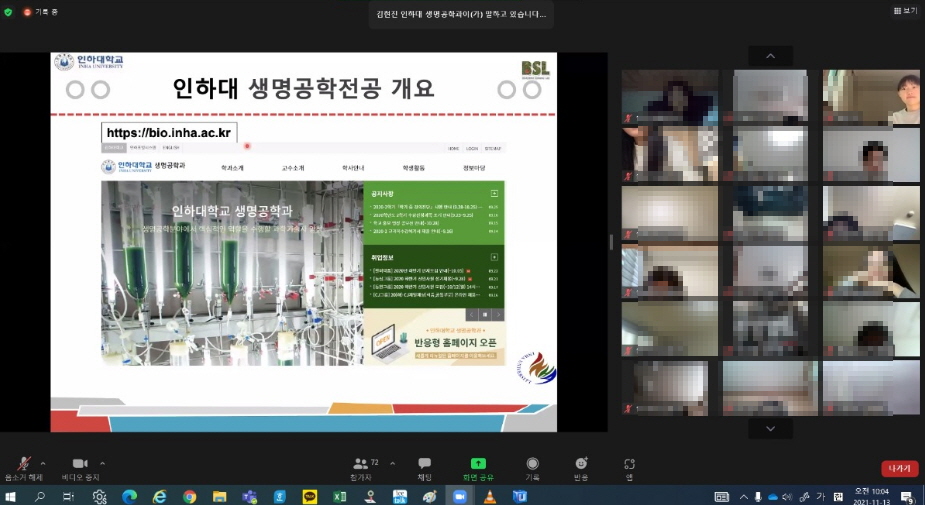The height and width of the screenshot is (505, 925).
Task: Open File Explorer from taskbar
Action: [x=219, y=497]
